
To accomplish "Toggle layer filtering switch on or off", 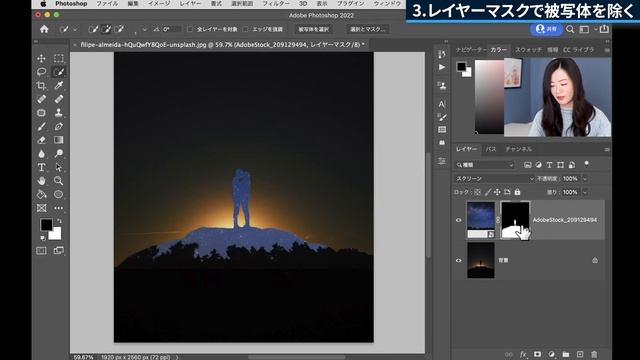I will [x=587, y=164].
